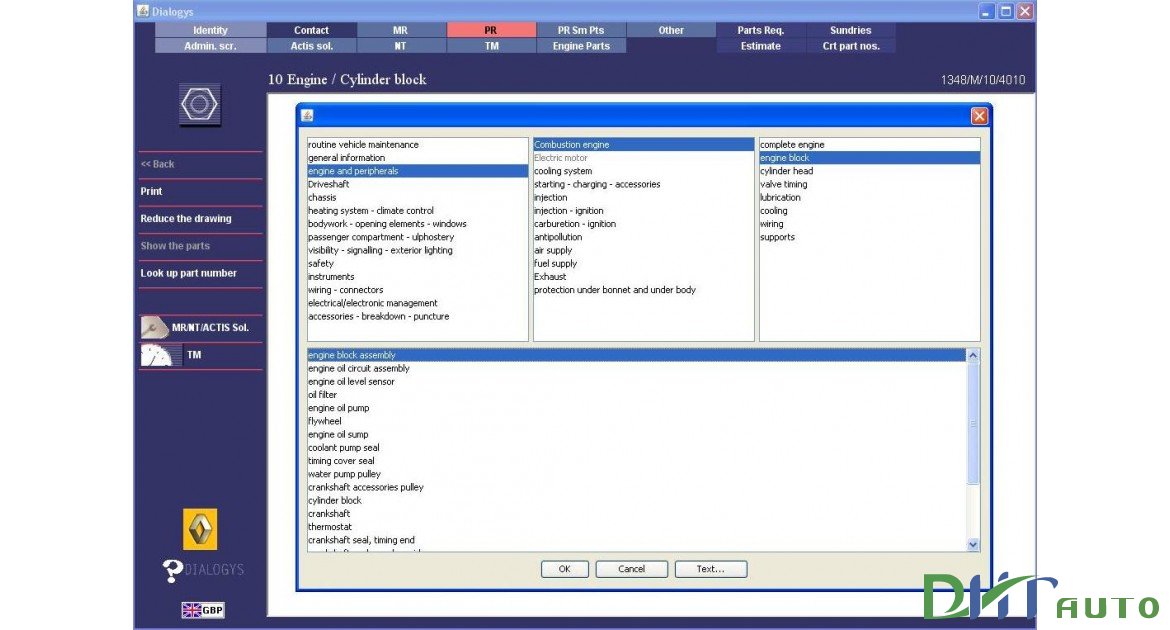Viewport: 1170px width, 630px height.
Task: Click the hexagon bolt emblem in the sidebar
Action: tap(199, 103)
